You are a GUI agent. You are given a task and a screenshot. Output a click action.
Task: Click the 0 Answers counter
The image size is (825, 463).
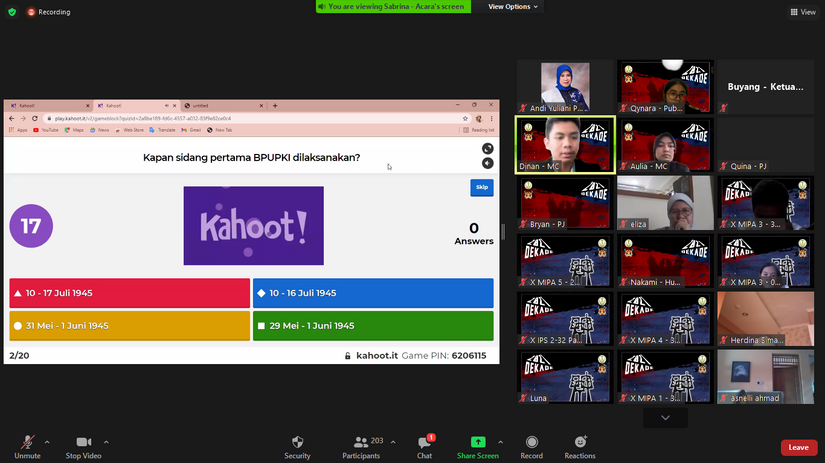[x=474, y=234]
